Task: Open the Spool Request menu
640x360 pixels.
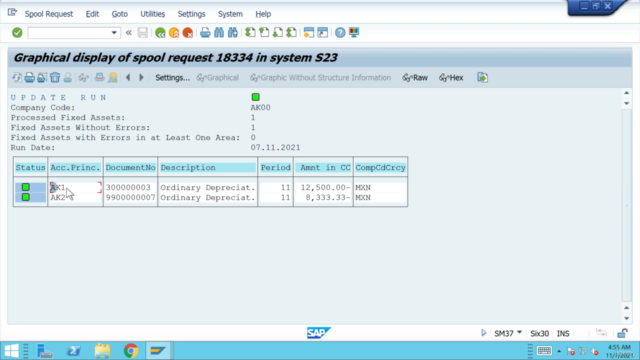Action: tap(49, 14)
